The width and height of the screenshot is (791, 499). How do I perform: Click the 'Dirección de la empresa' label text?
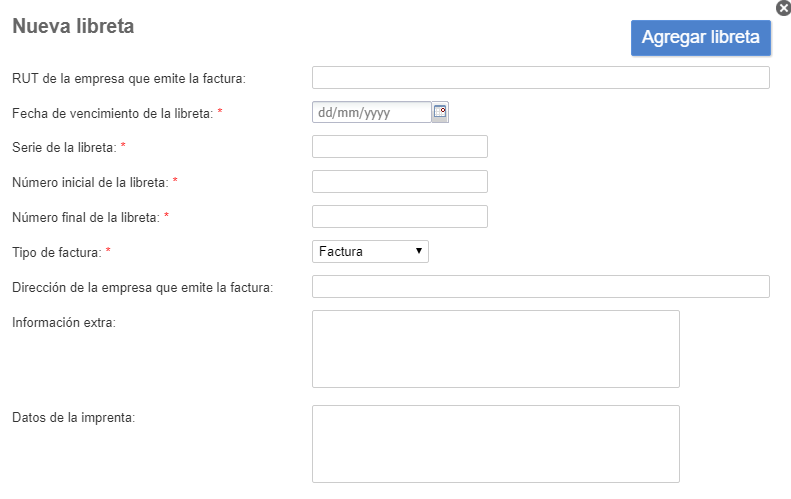click(x=142, y=288)
